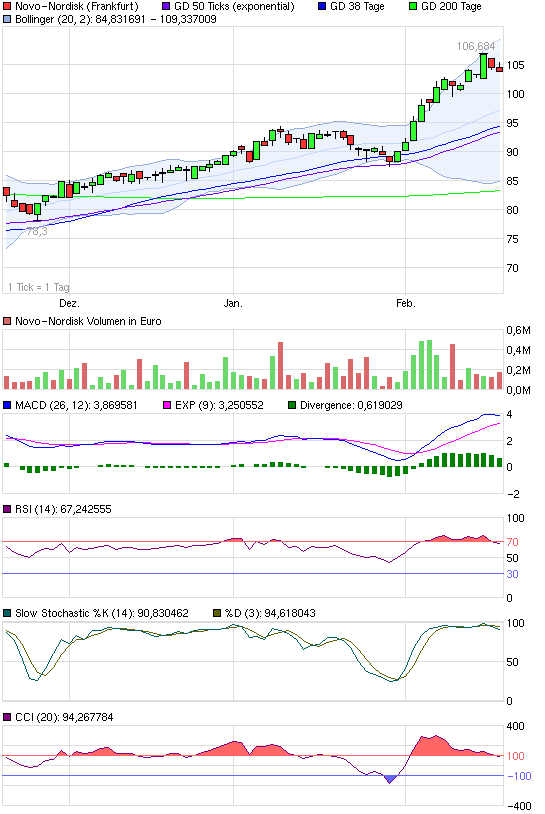Click the 'Novo-Nordisk (Frankfurt)' legend label
Image resolution: width=545 pixels, height=814 pixels.
pos(77,7)
